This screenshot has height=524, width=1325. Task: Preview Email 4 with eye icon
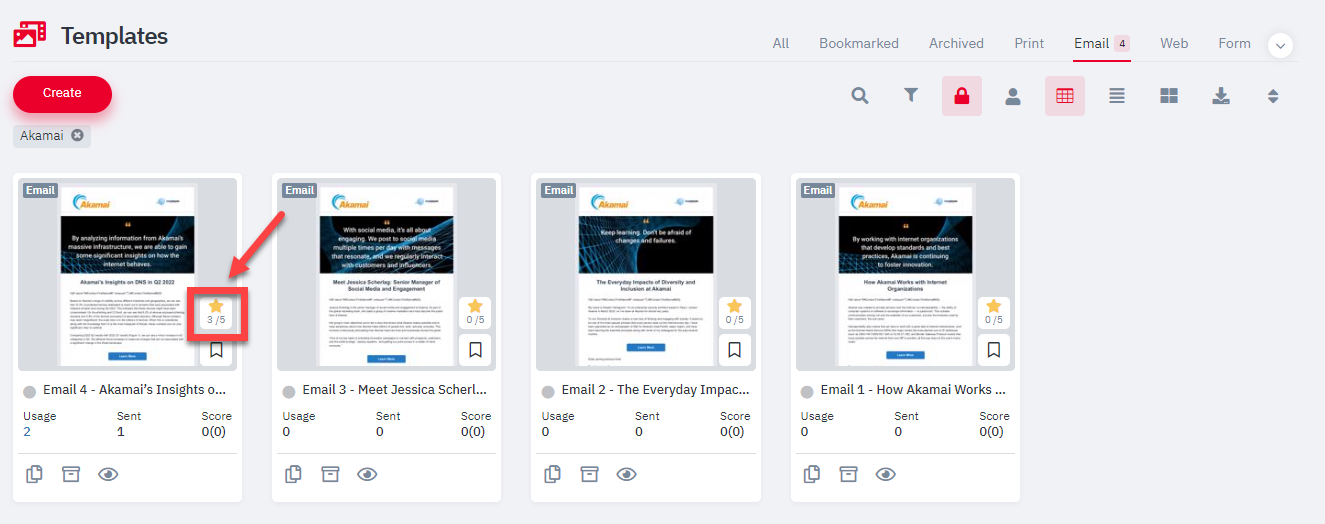coord(108,474)
